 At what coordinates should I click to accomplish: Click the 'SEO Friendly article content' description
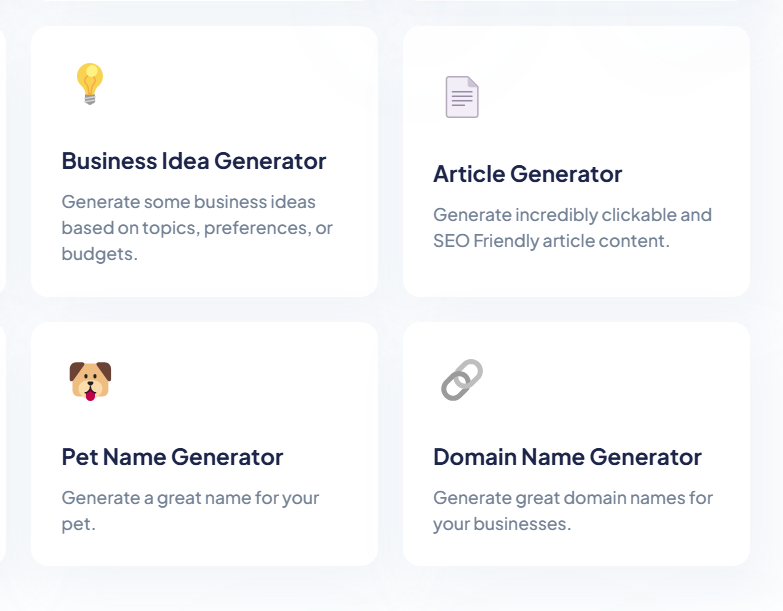click(572, 228)
